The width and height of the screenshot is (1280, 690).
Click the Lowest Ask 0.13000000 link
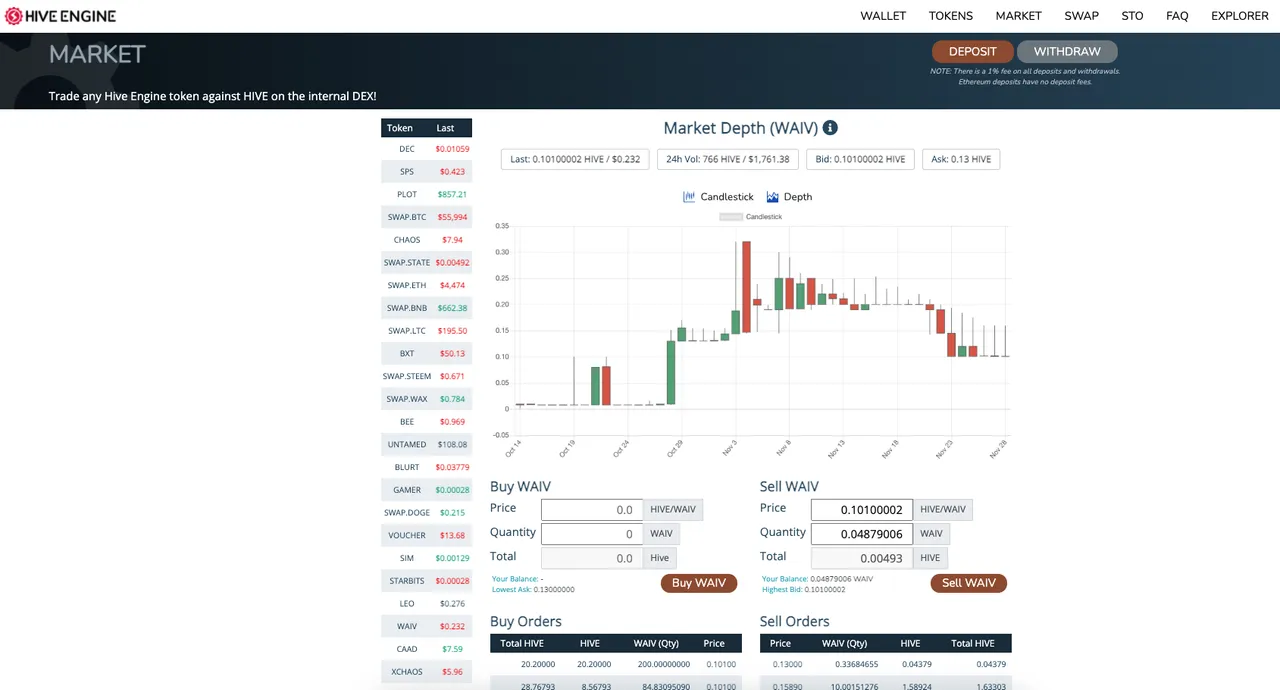click(533, 590)
